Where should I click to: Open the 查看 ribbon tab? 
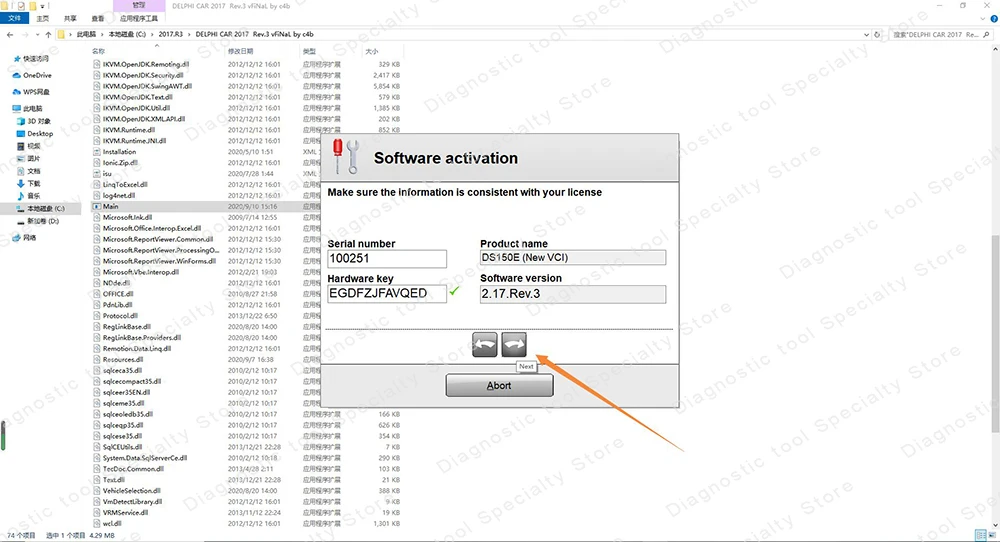click(98, 18)
